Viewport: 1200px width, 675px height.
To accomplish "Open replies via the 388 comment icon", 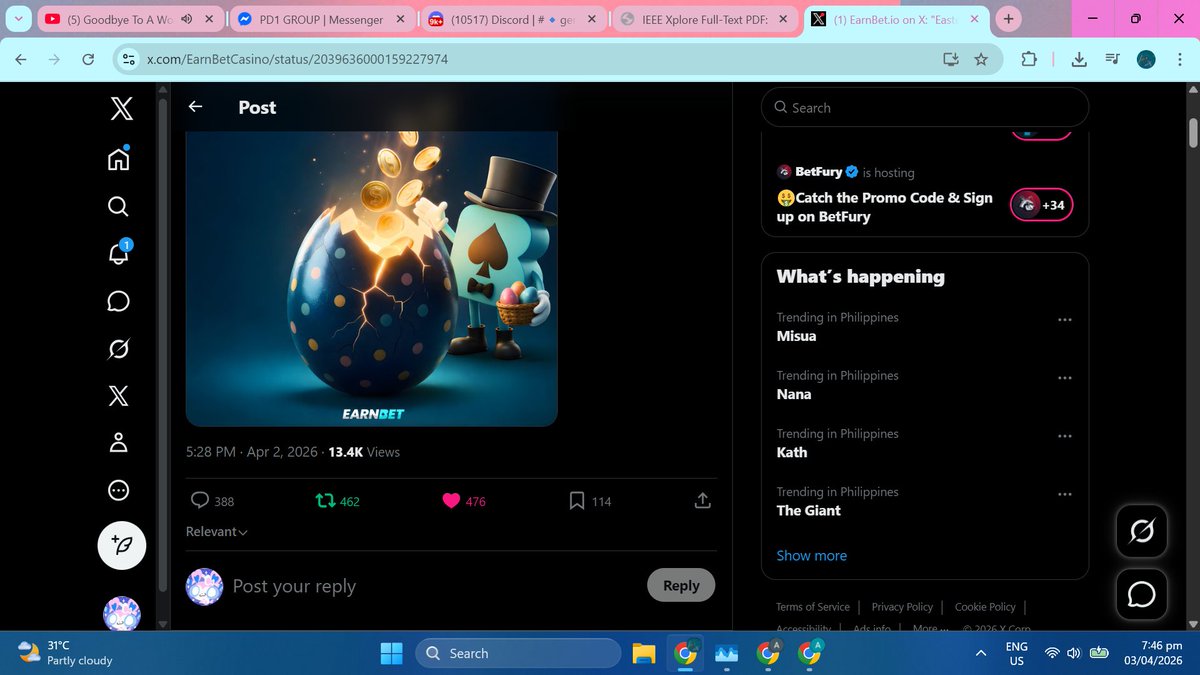I will coord(200,501).
